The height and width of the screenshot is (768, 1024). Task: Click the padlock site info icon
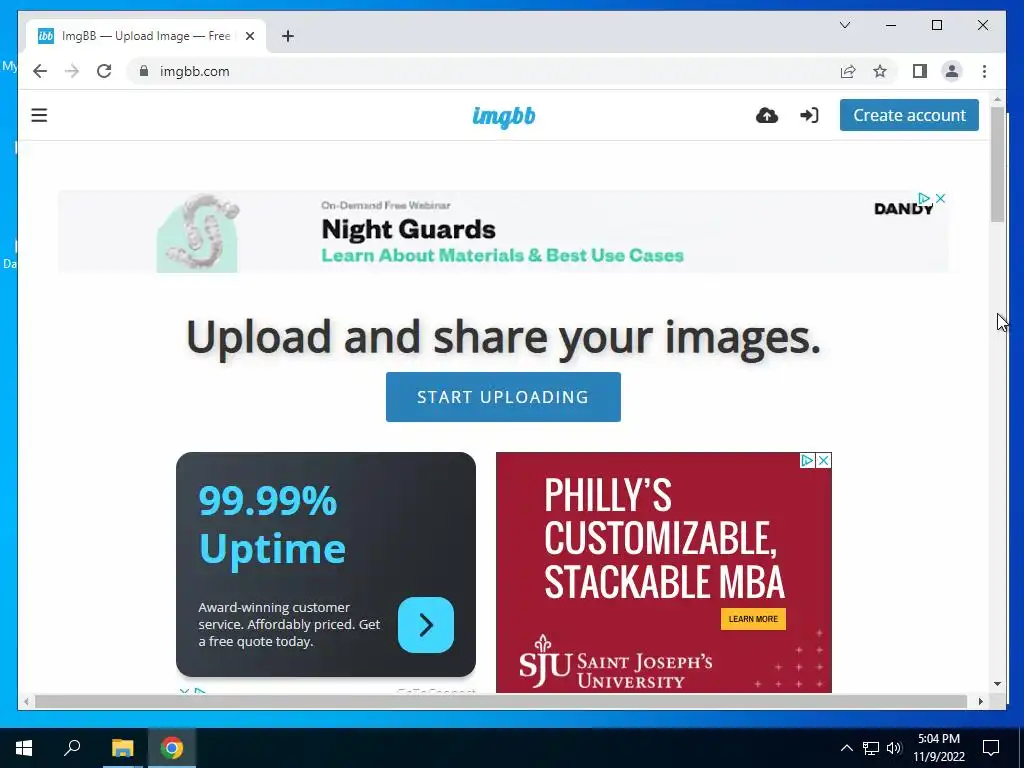pyautogui.click(x=144, y=71)
